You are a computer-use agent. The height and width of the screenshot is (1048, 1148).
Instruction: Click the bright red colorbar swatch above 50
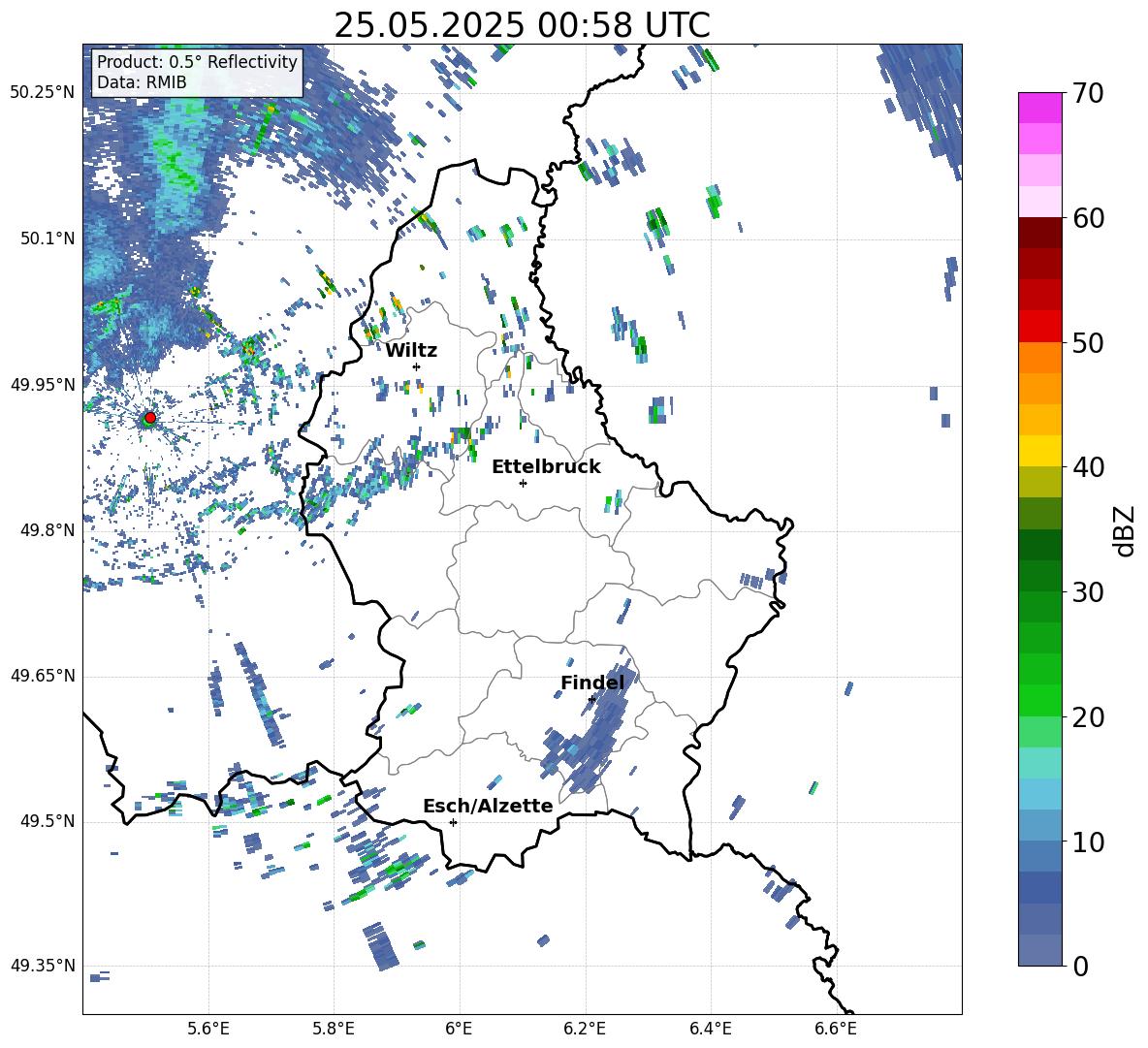pyautogui.click(x=1039, y=327)
